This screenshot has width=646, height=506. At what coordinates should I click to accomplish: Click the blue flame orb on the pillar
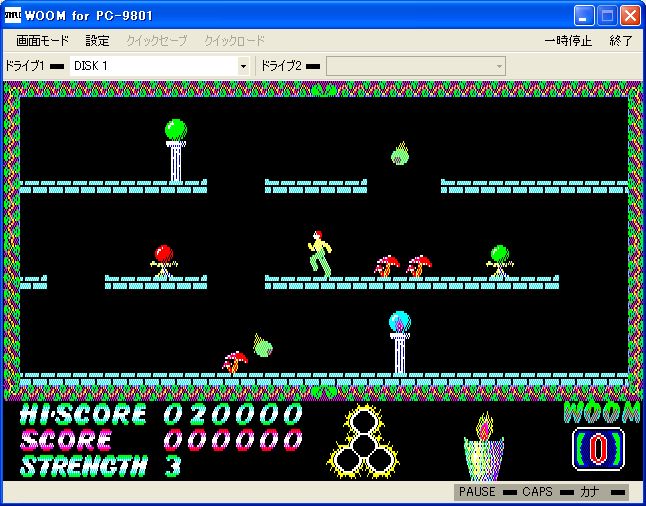click(400, 321)
